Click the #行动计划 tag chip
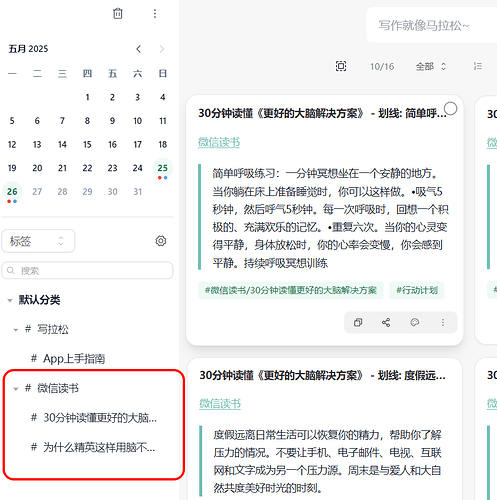The height and width of the screenshot is (500, 497). (417, 290)
